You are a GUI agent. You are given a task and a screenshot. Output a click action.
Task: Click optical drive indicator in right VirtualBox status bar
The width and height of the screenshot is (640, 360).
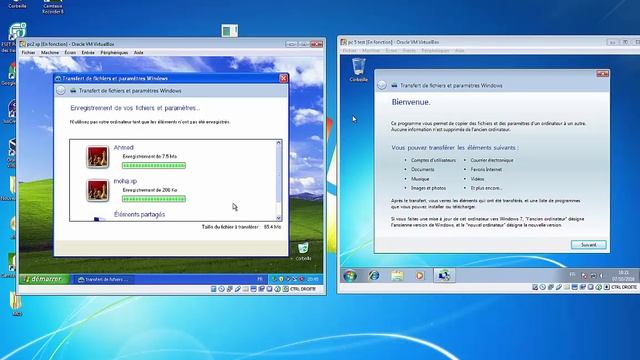(542, 287)
